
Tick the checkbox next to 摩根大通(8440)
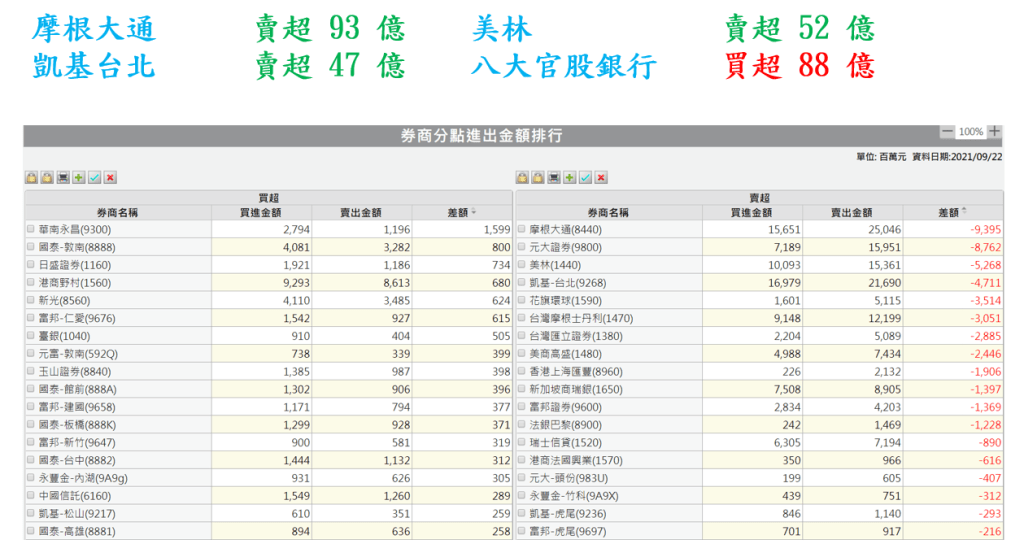click(521, 229)
